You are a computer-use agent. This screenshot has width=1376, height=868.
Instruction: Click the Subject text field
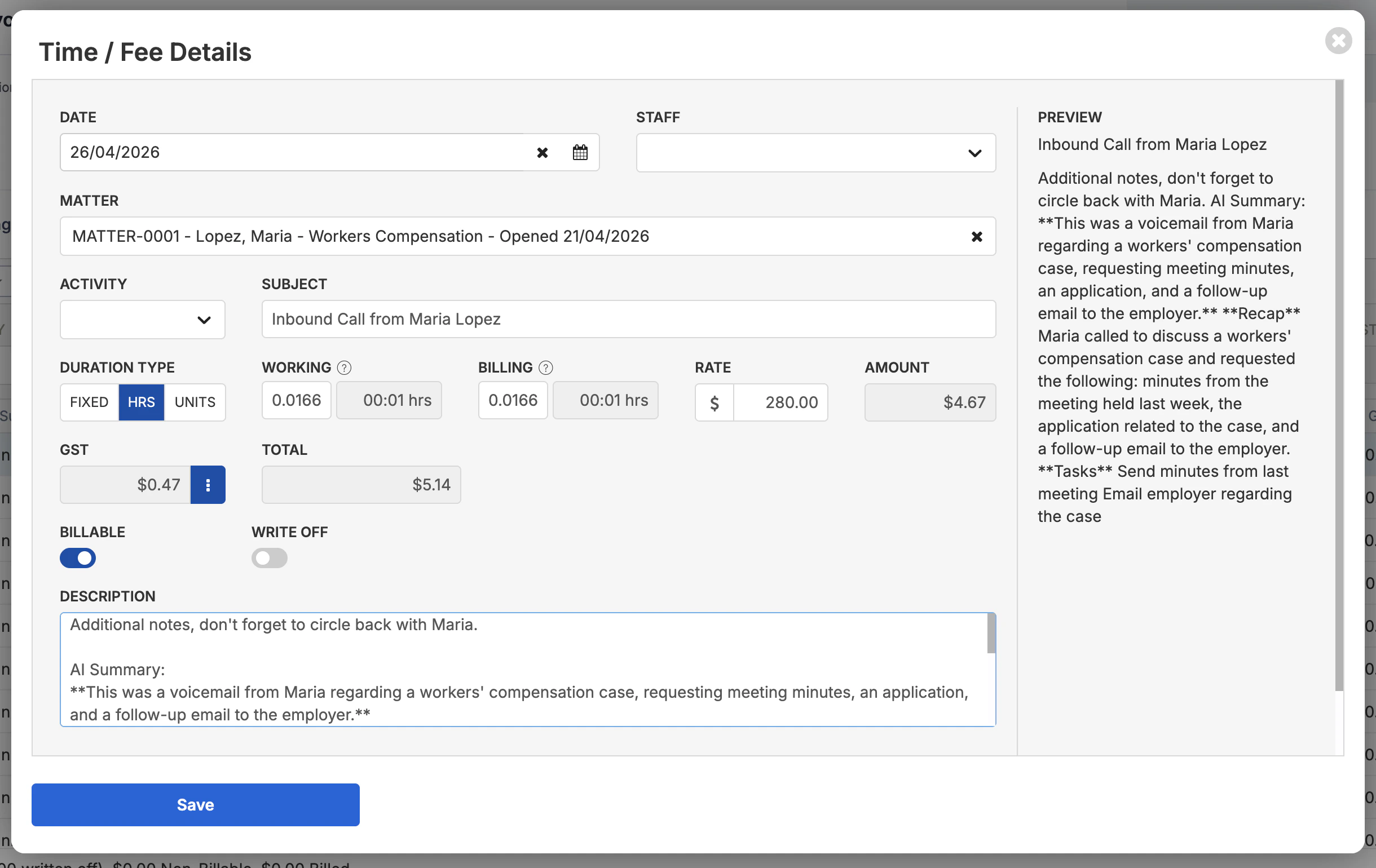(x=628, y=318)
